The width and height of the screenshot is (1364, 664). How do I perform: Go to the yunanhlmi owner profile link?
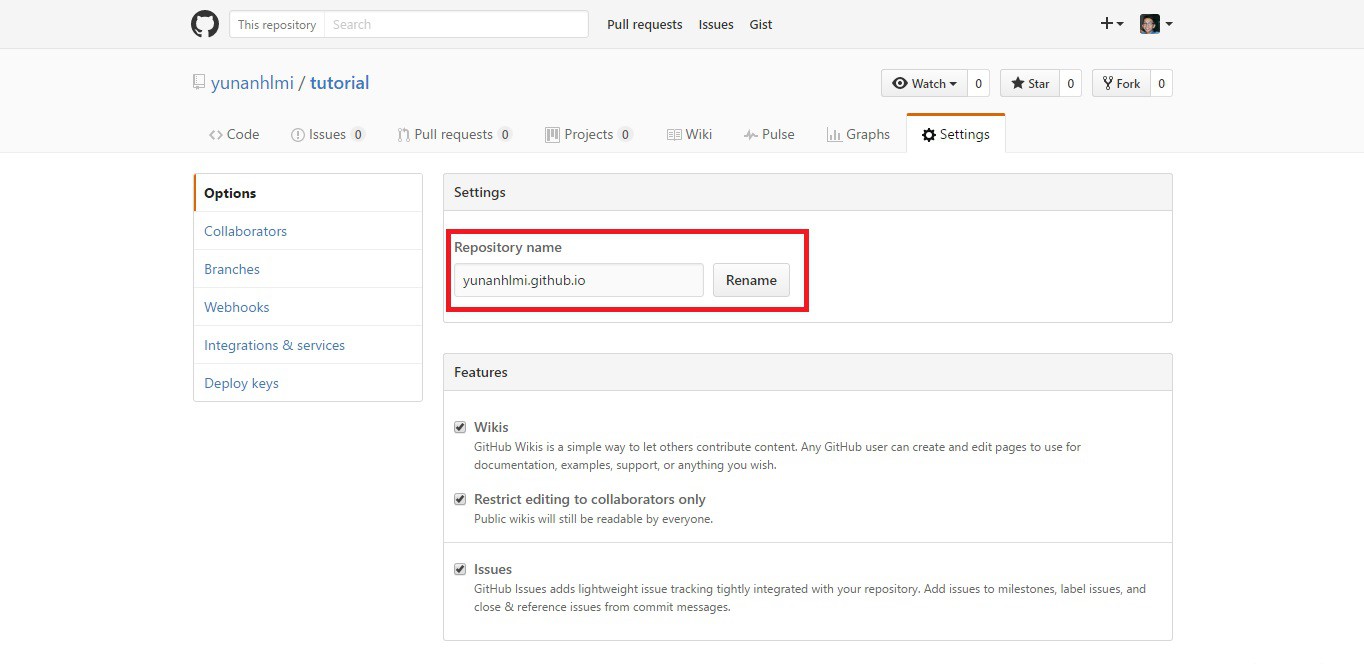pyautogui.click(x=252, y=83)
